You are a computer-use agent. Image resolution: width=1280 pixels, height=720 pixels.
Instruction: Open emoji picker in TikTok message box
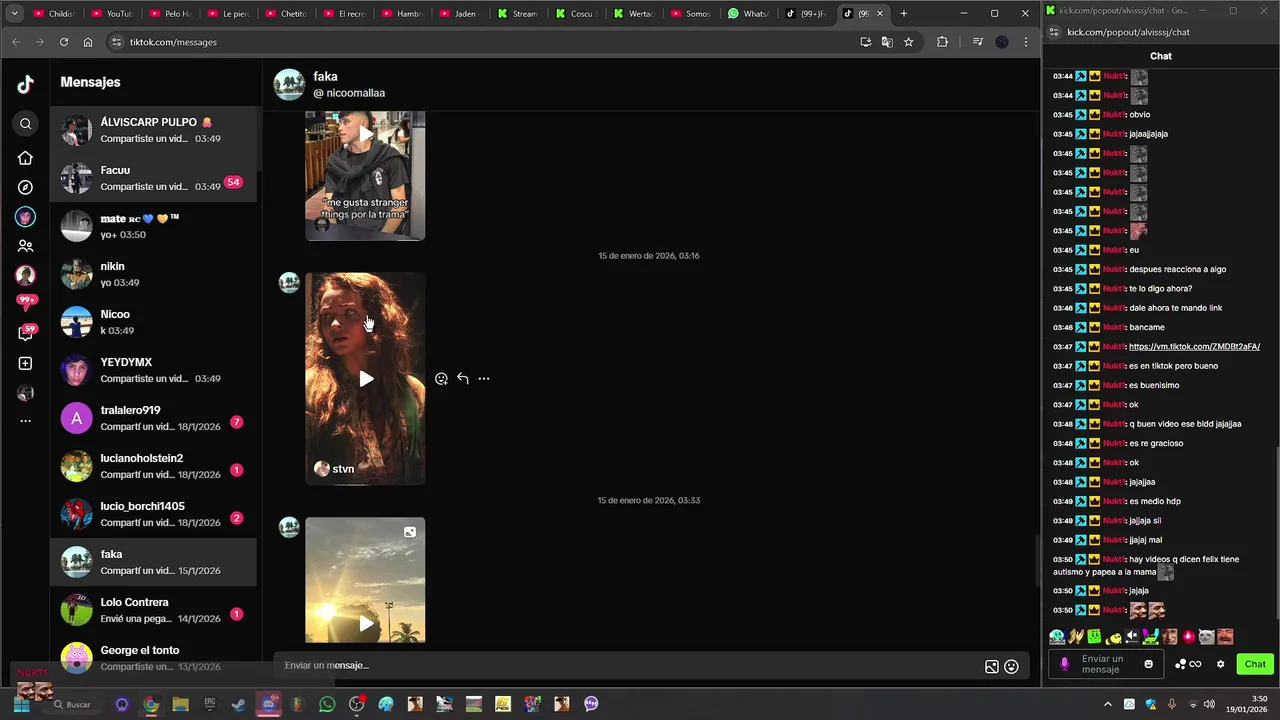click(x=1011, y=667)
